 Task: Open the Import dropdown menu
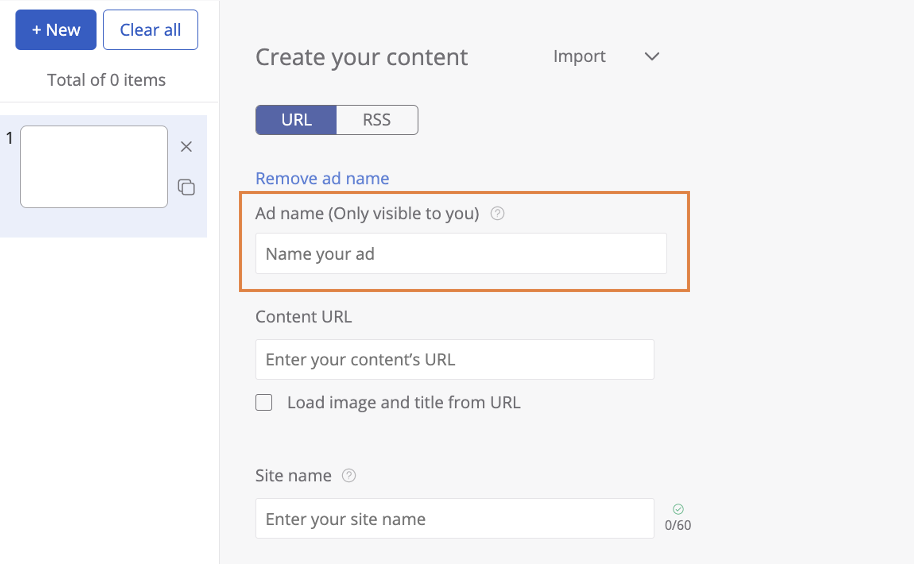580,56
